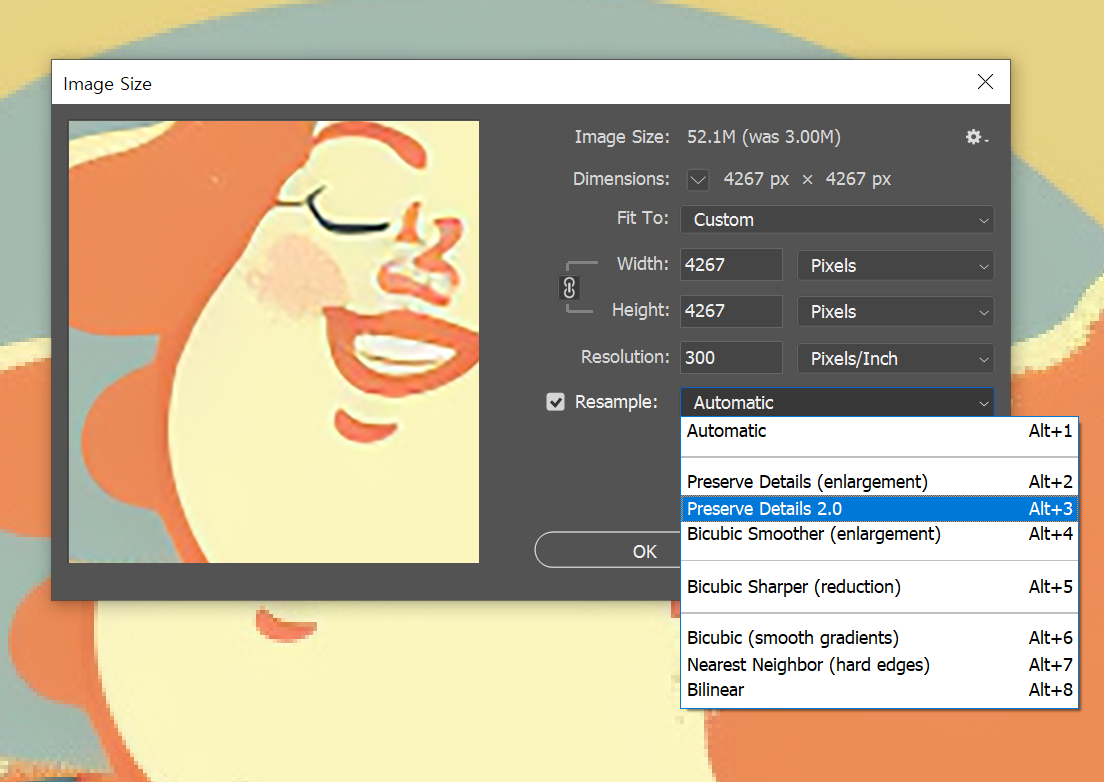Select Bicubic Smoother (enlargement)
This screenshot has height=782, width=1104.
tap(879, 534)
